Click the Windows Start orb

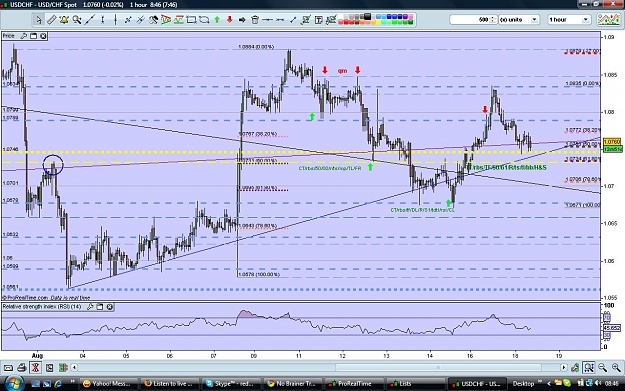tap(14, 383)
